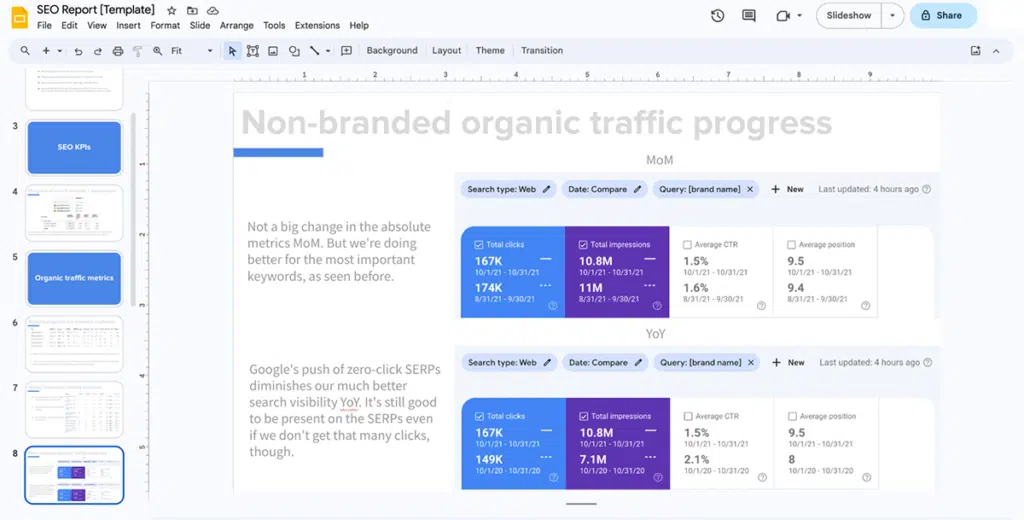Open the Layout options
The width and height of the screenshot is (1024, 520).
[x=447, y=50]
